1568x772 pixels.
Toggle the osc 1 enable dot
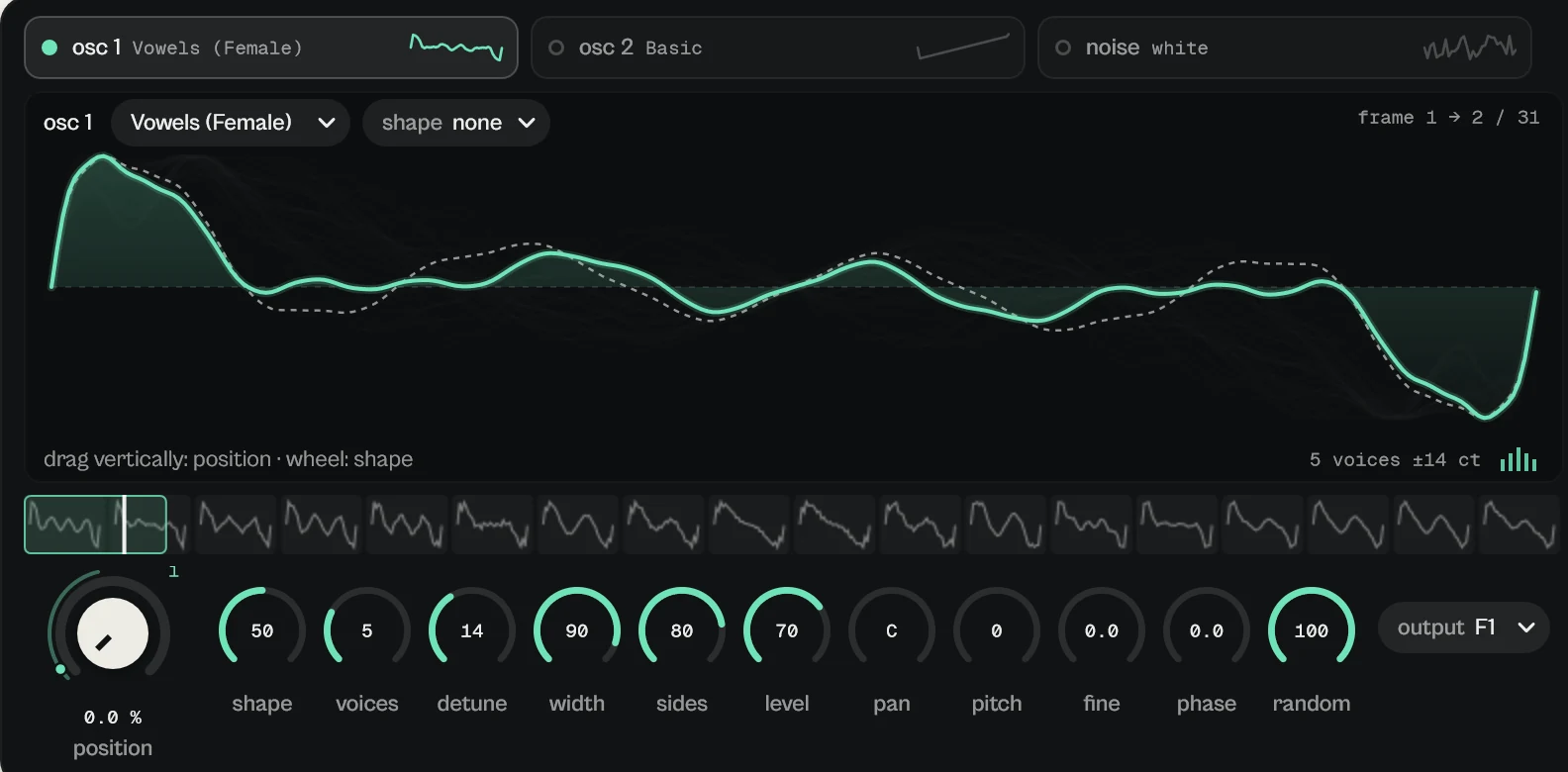[49, 48]
